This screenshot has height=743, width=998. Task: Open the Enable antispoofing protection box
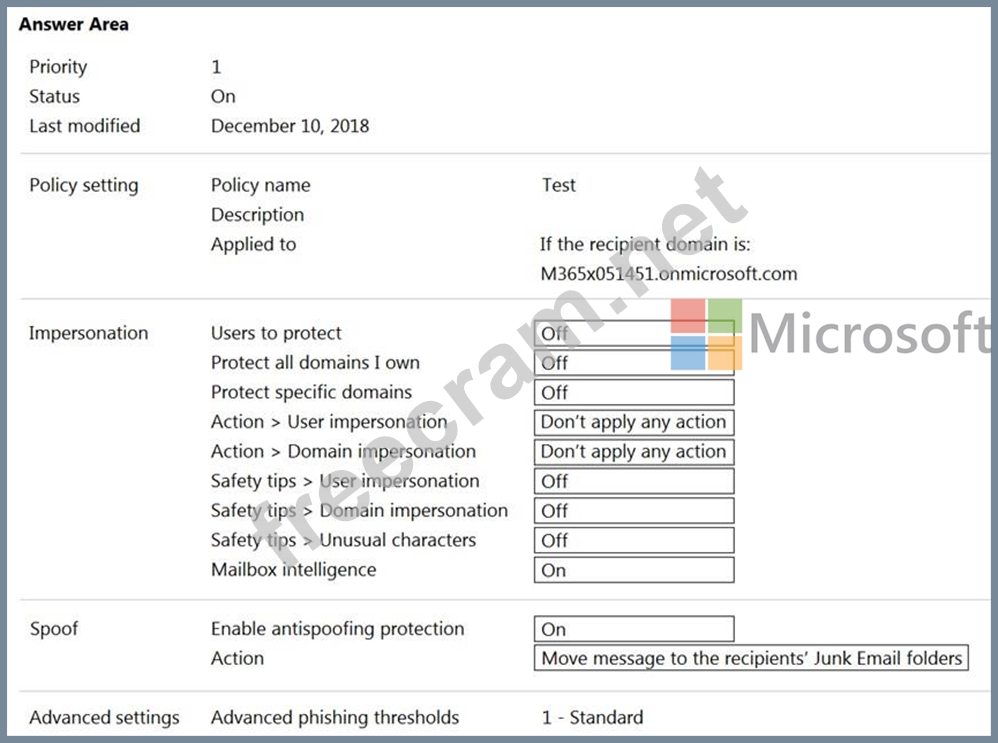633,629
